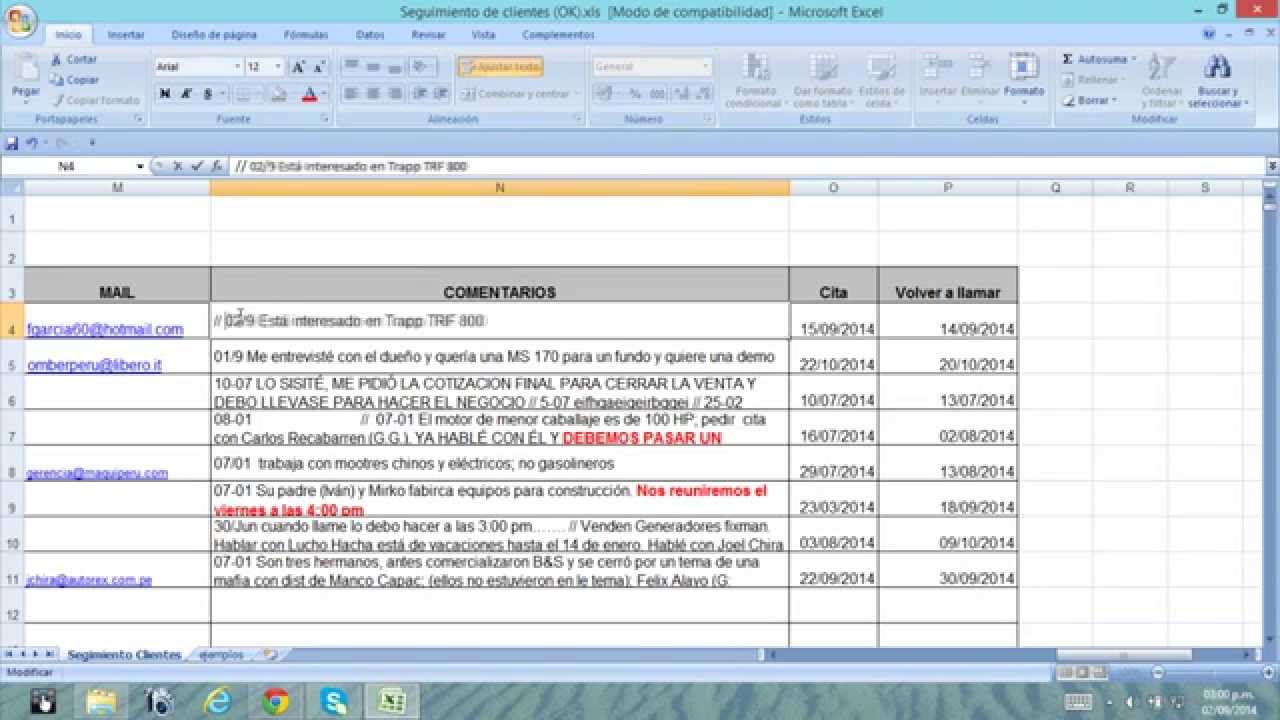Click the percent style icon

(x=634, y=94)
